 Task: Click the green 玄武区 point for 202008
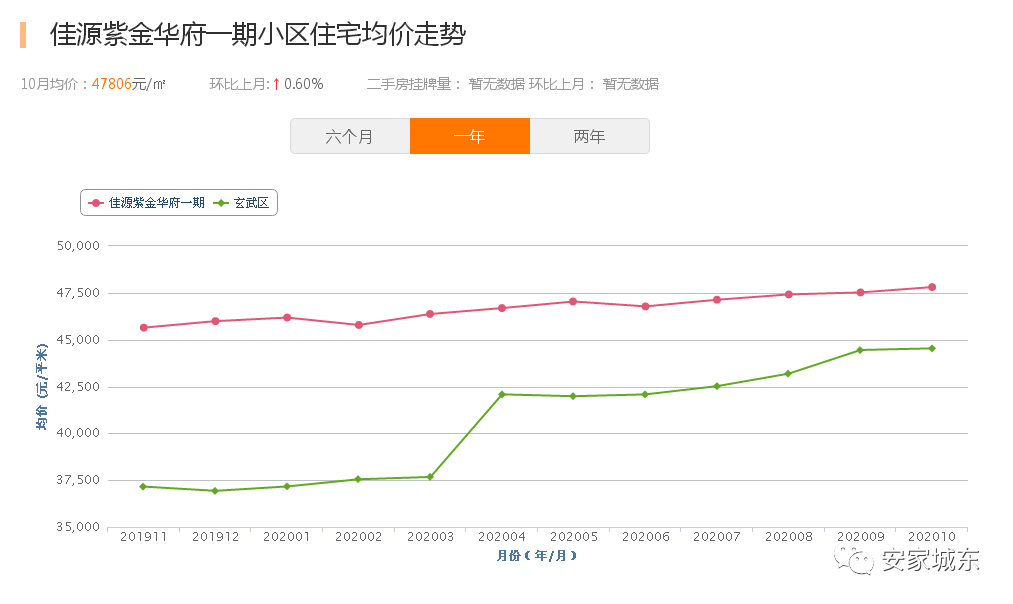point(788,373)
